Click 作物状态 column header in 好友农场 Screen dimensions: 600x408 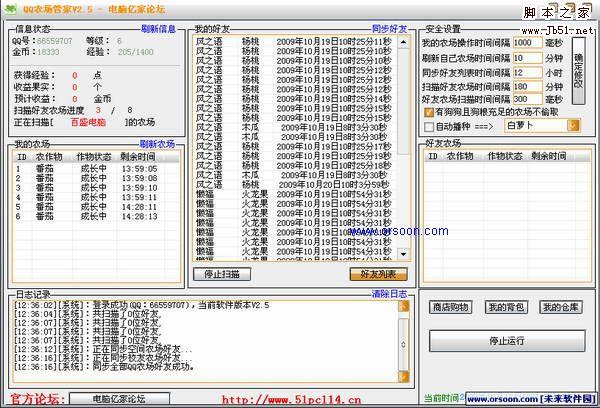click(505, 156)
